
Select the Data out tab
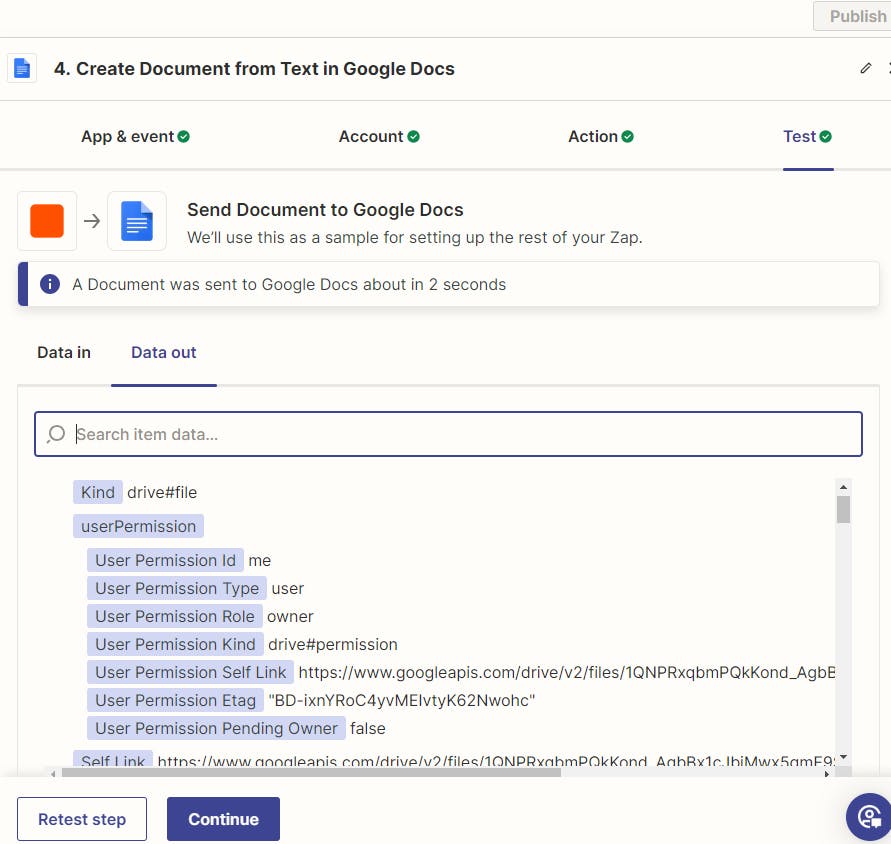(164, 352)
